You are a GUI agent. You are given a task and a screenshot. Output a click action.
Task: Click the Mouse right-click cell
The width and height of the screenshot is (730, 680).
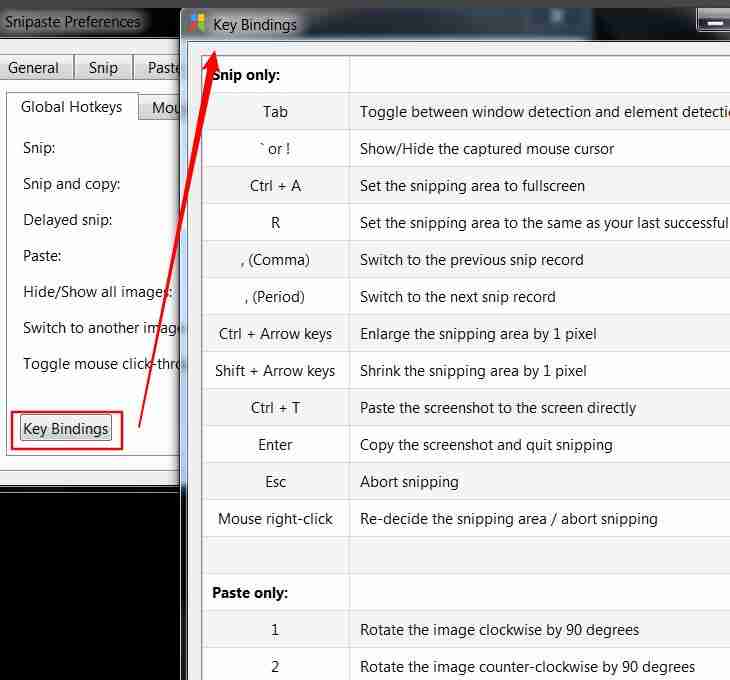[x=276, y=519]
